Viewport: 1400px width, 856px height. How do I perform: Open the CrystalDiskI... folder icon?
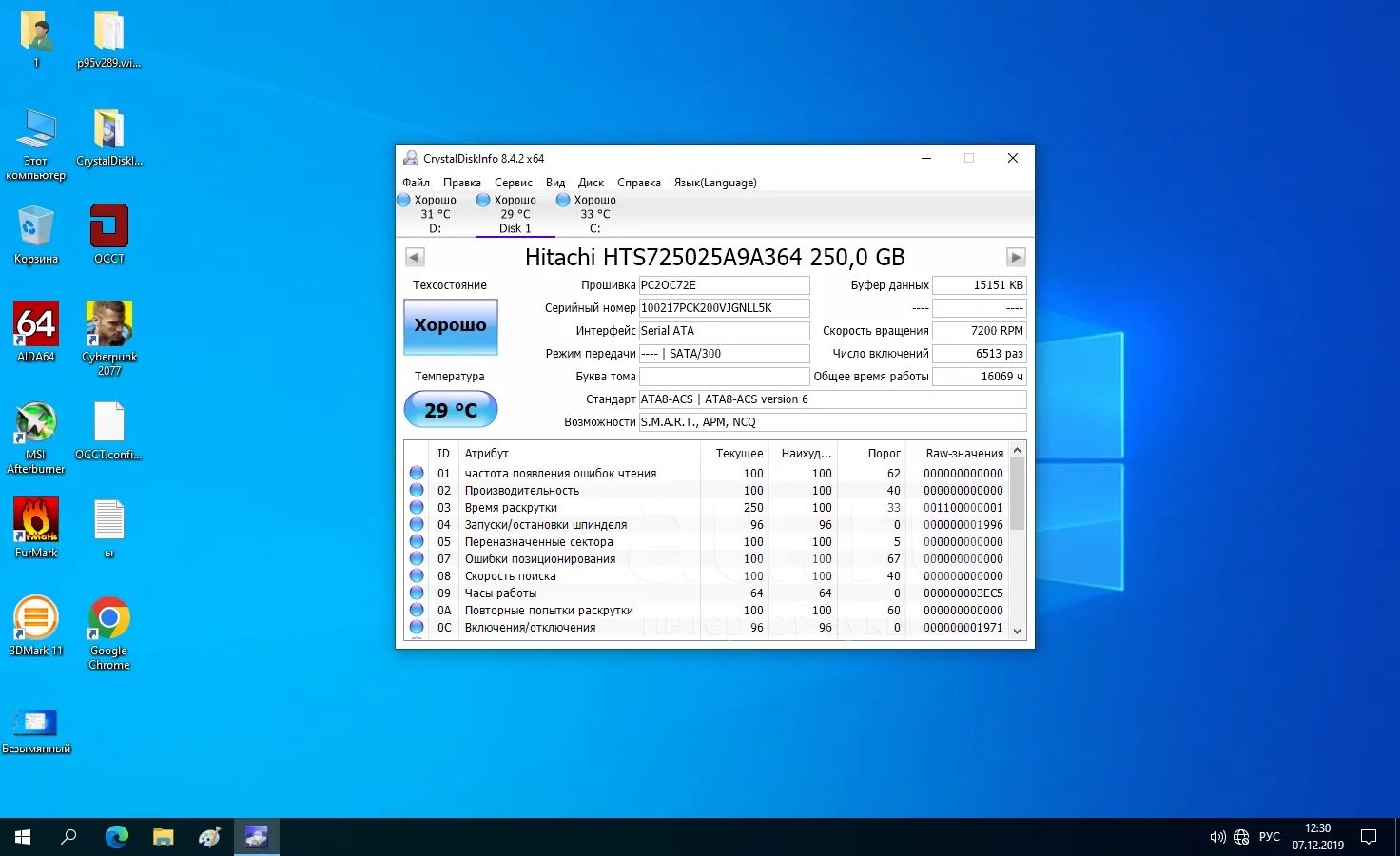coord(109,136)
